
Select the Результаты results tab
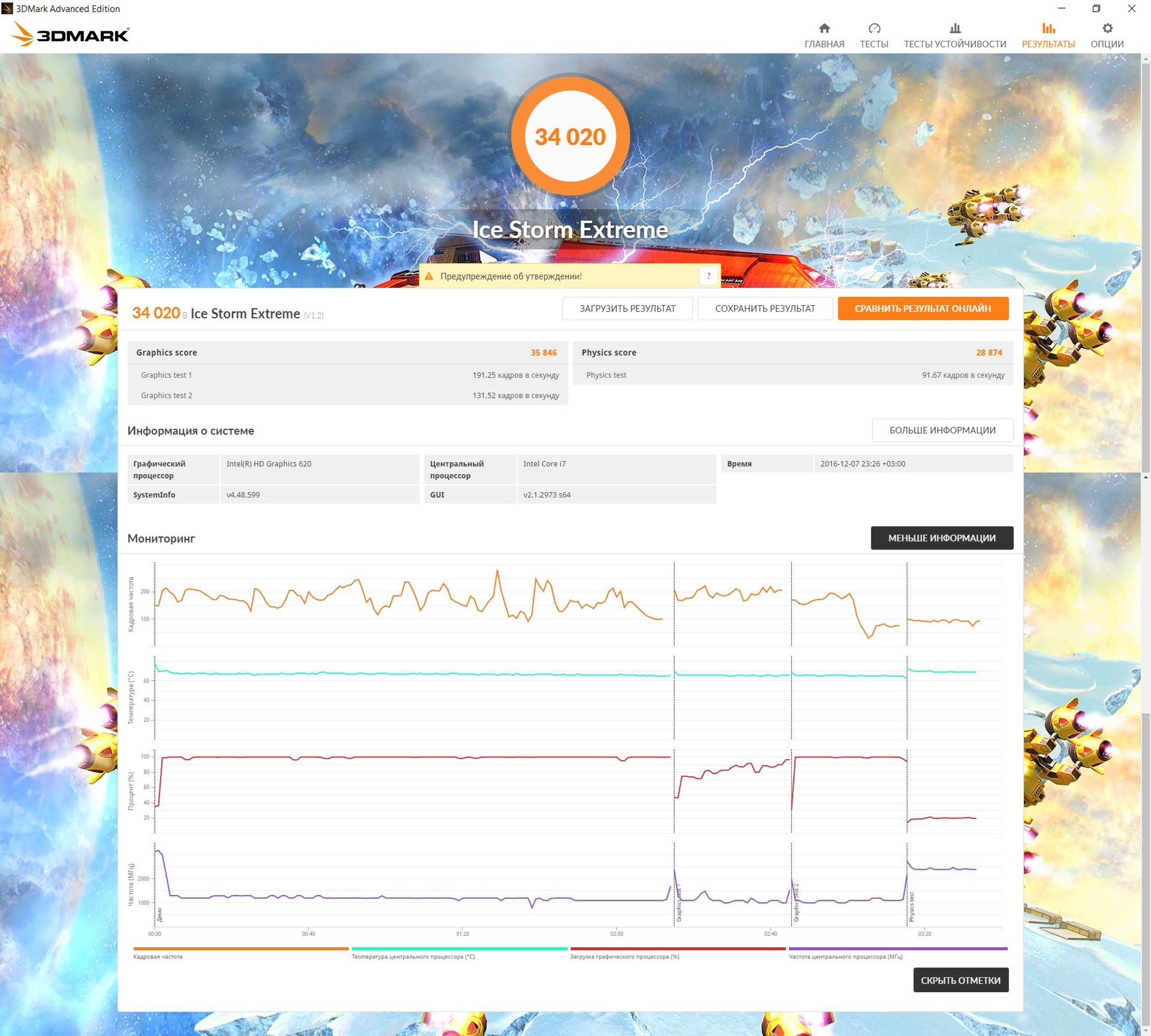[x=1048, y=36]
